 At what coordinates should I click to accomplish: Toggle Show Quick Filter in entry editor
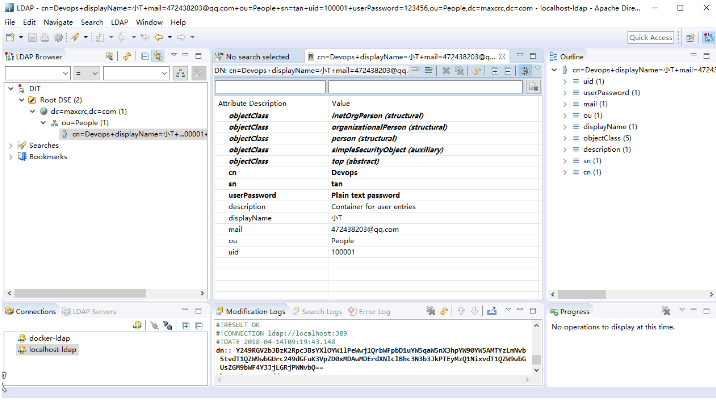pyautogui.click(x=525, y=70)
